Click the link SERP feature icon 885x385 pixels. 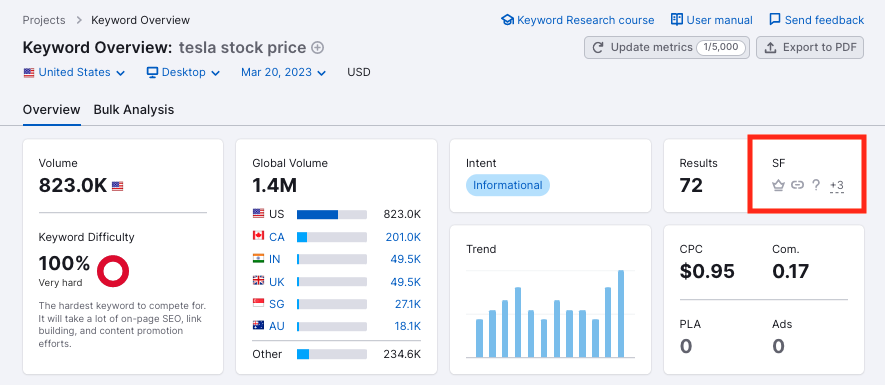pyautogui.click(x=797, y=185)
